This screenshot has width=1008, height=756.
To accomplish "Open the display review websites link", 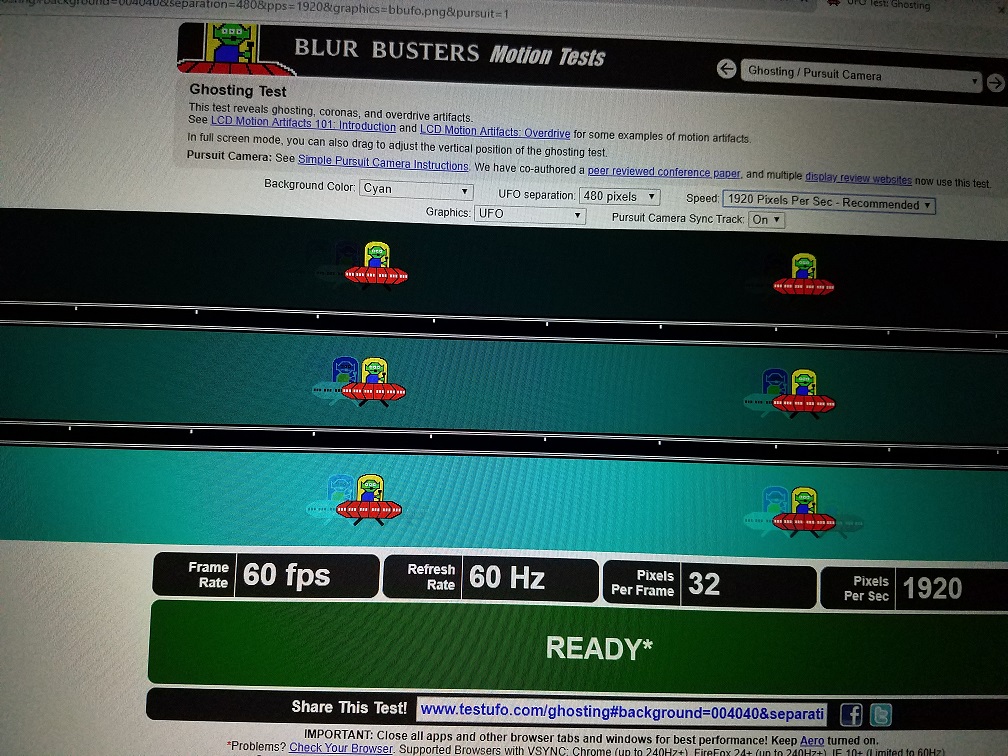I will point(858,178).
